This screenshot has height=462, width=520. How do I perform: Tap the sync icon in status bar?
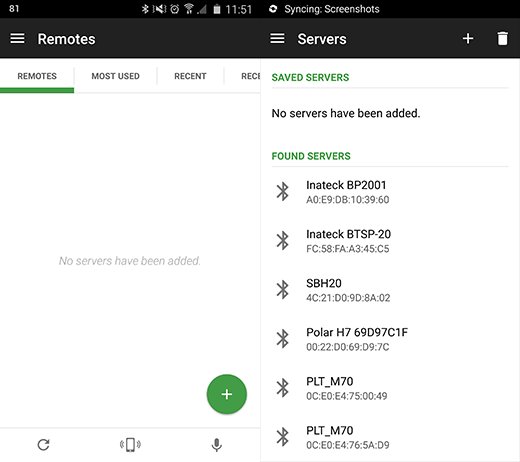point(273,9)
